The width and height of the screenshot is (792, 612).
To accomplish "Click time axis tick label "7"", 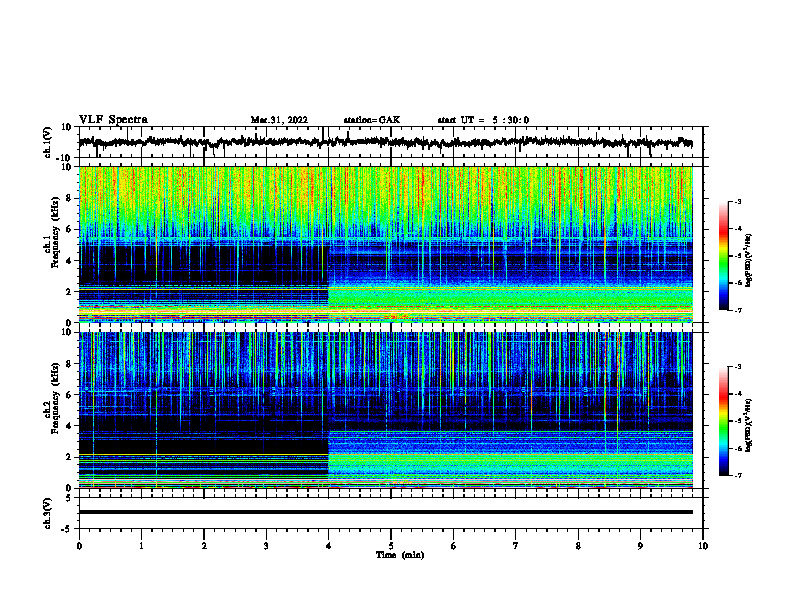I will click(516, 546).
